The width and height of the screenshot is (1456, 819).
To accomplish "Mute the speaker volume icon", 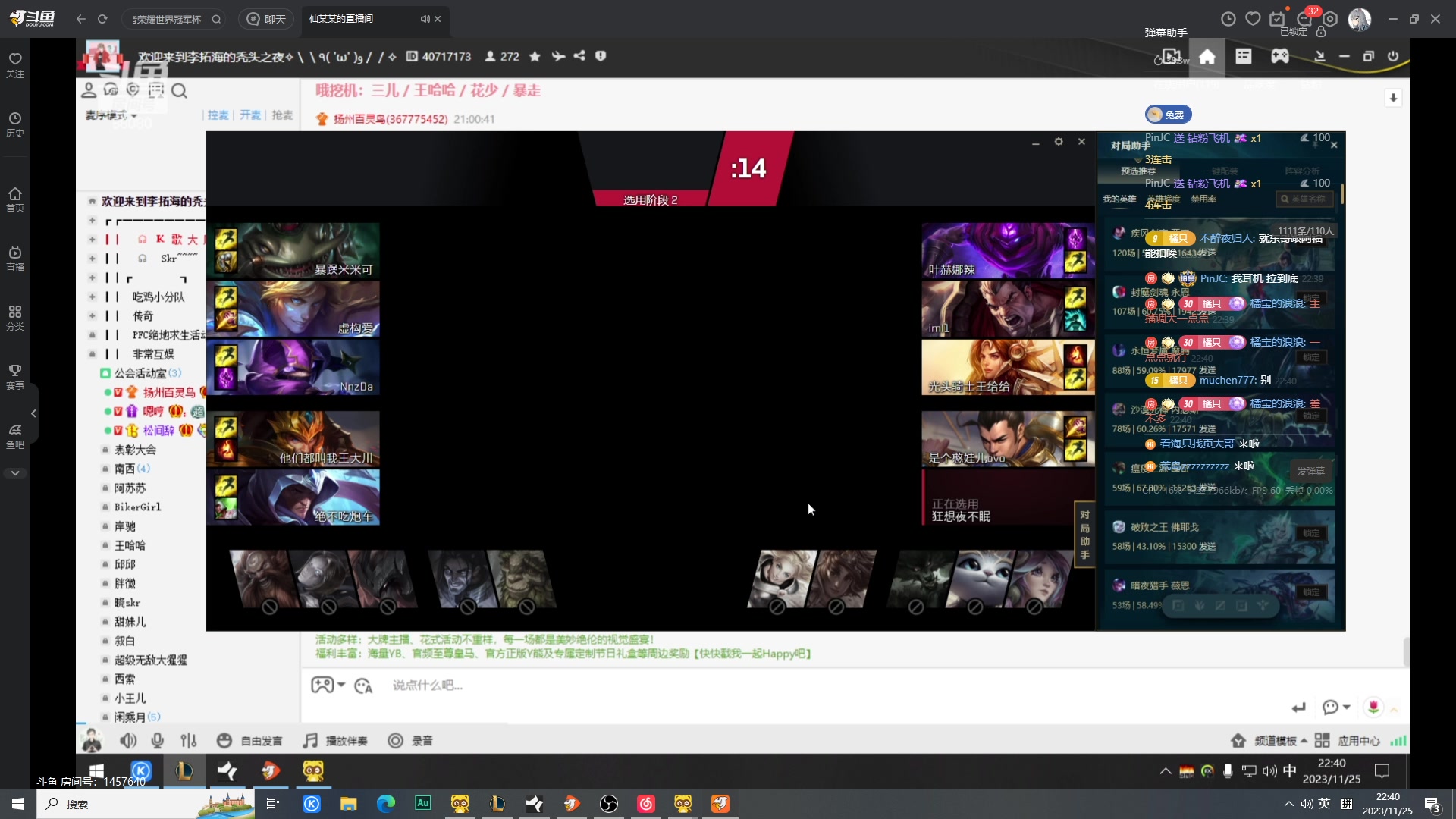I will click(x=128, y=741).
